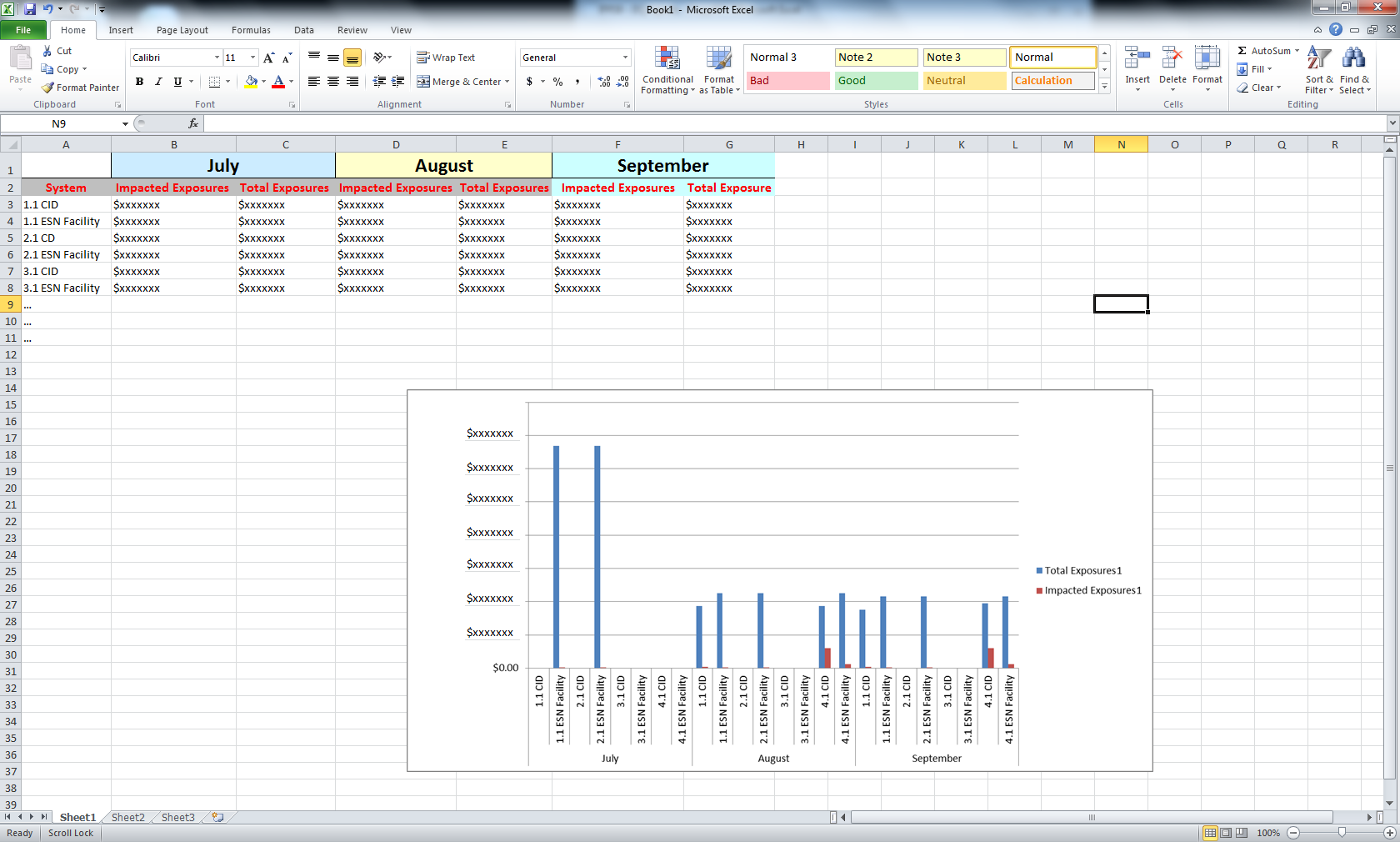This screenshot has height=842, width=1400.
Task: Apply Comma Style format
Action: click(x=577, y=82)
